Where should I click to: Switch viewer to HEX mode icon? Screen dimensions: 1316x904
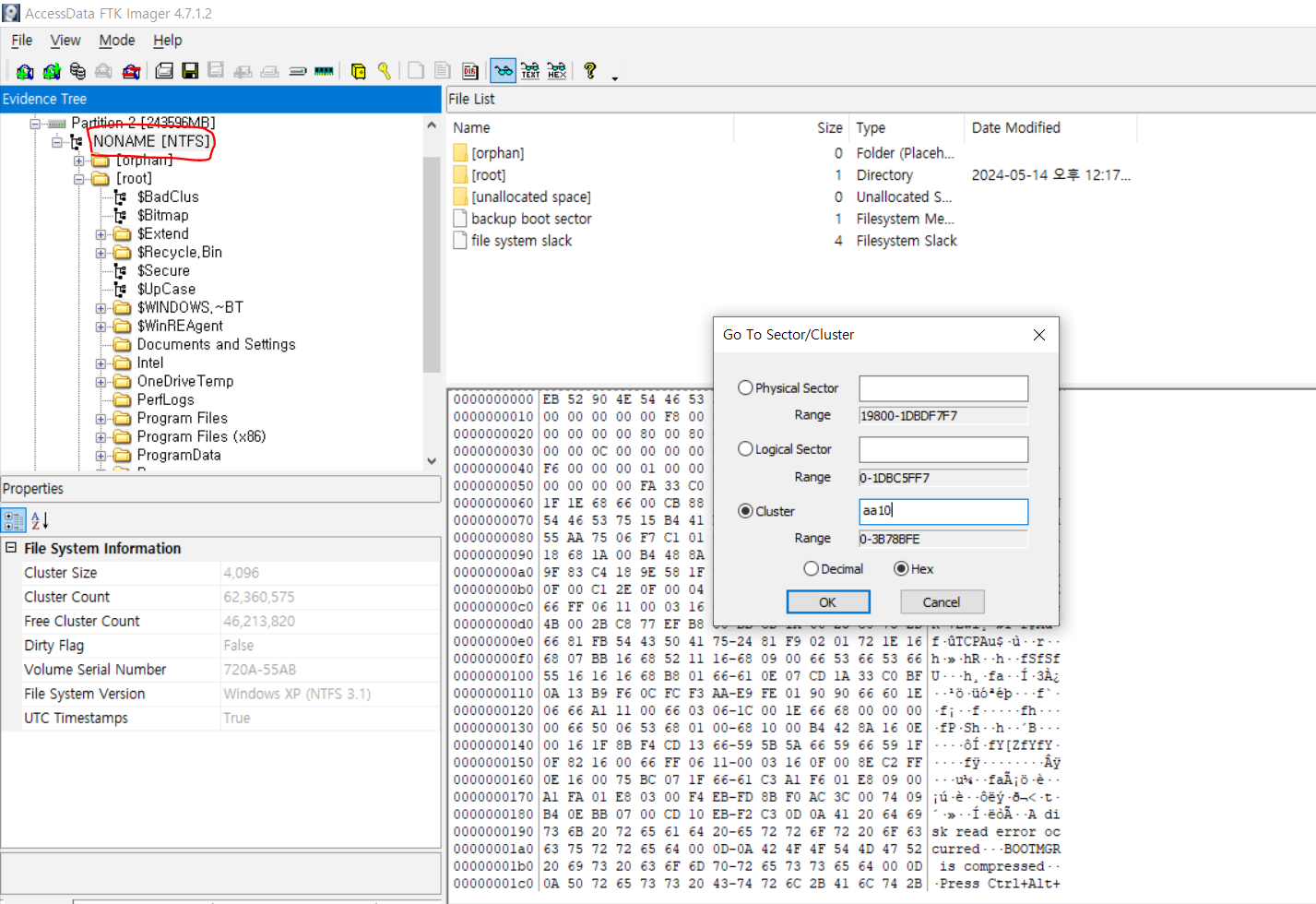pos(557,71)
